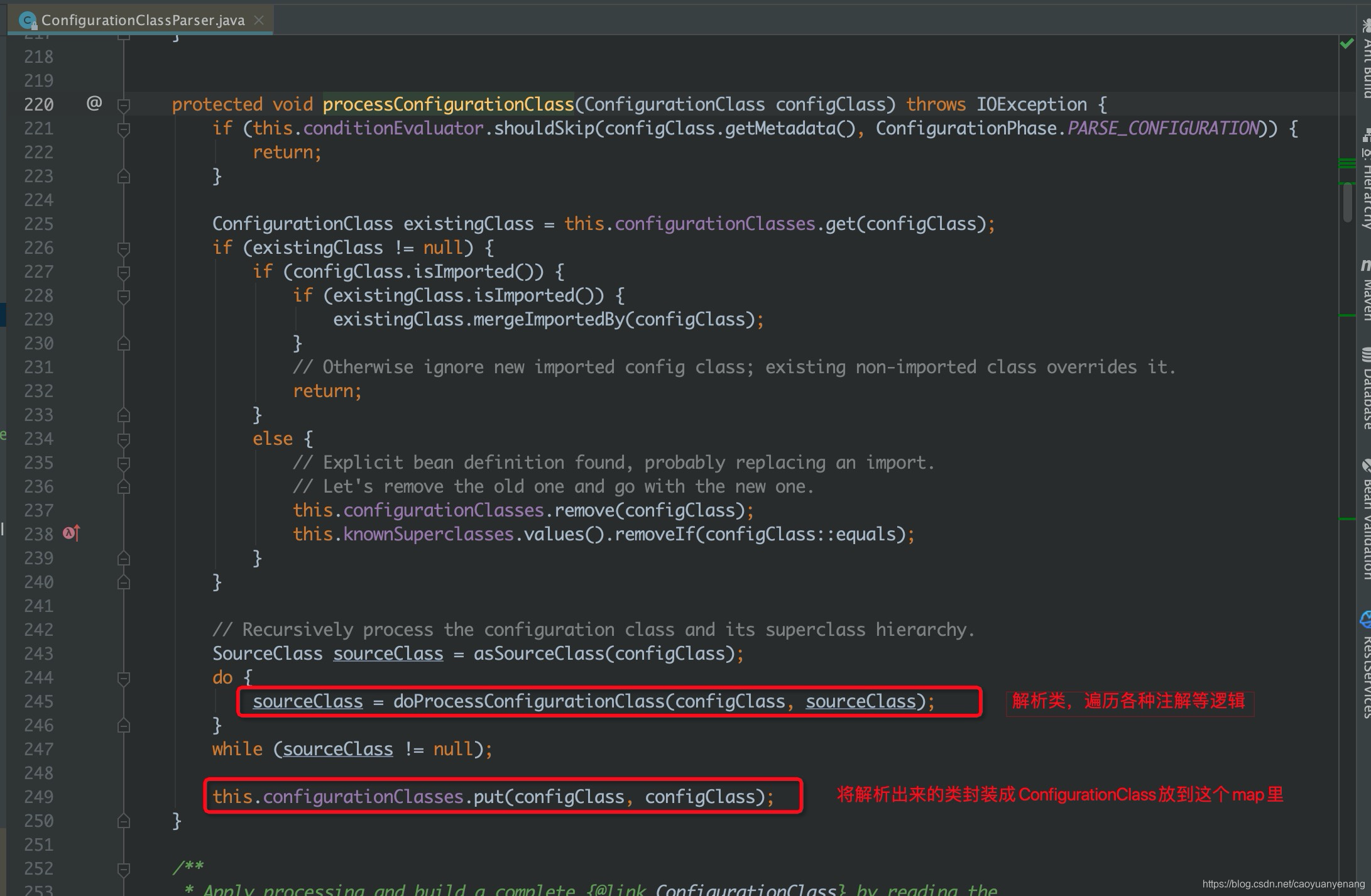Click the green inspection checkmark icon
Viewport: 1371px width, 896px height.
point(1346,43)
